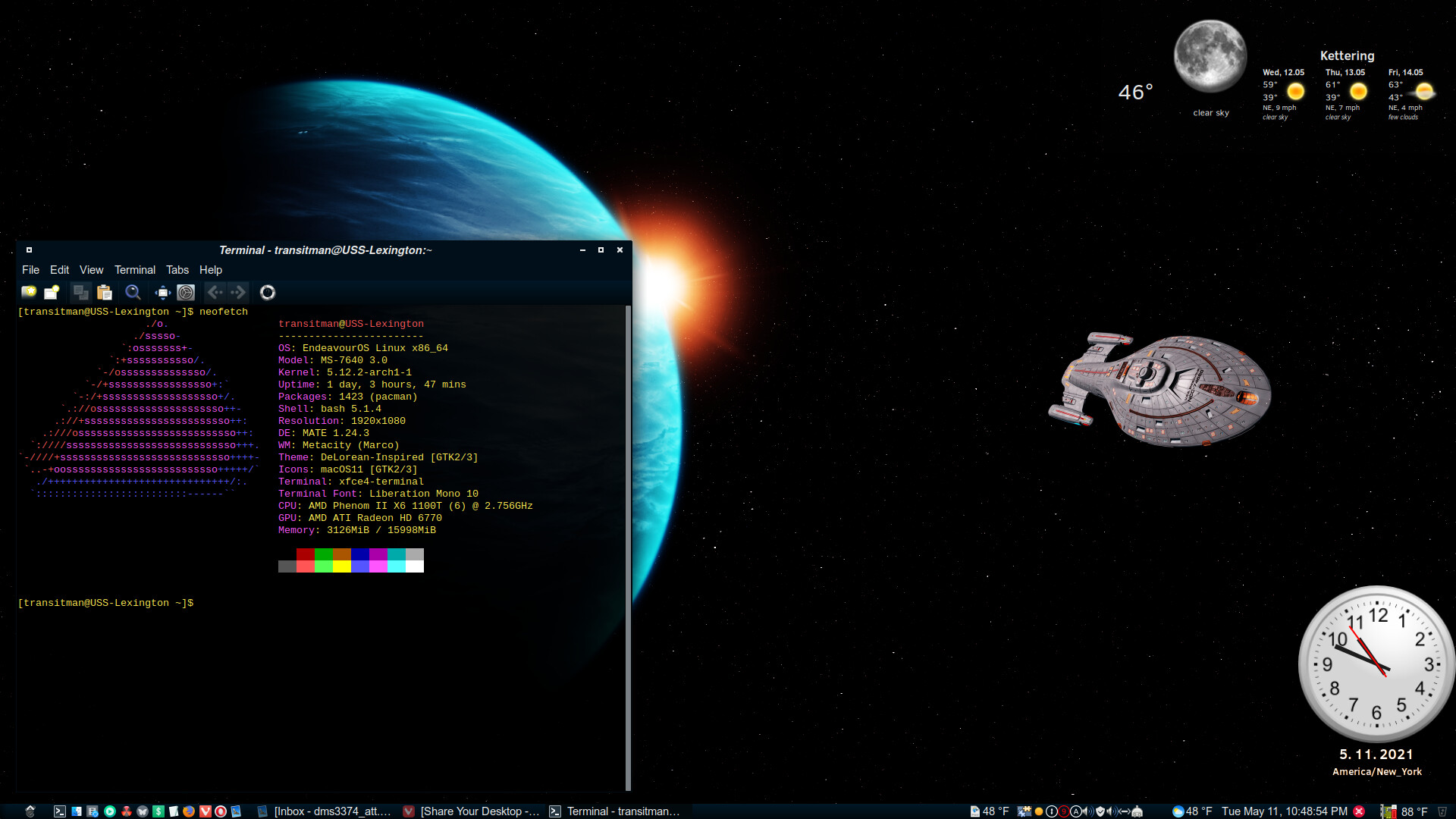Click the terminal vertical scrollbar
Screen dimensions: 1456x819
point(628,546)
